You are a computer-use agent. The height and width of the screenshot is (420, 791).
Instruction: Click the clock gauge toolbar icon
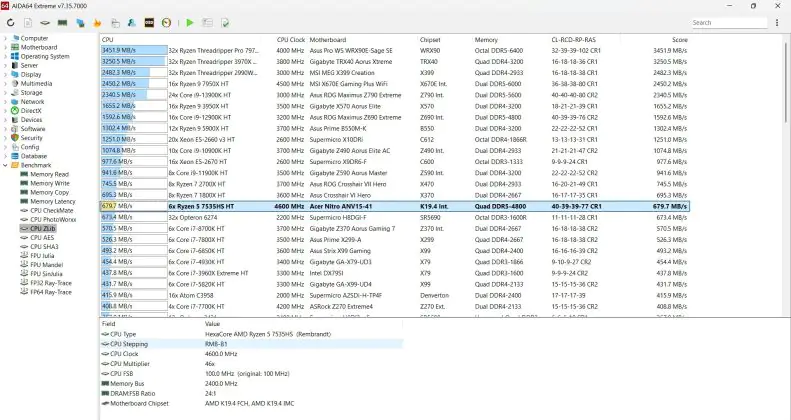coord(166,23)
